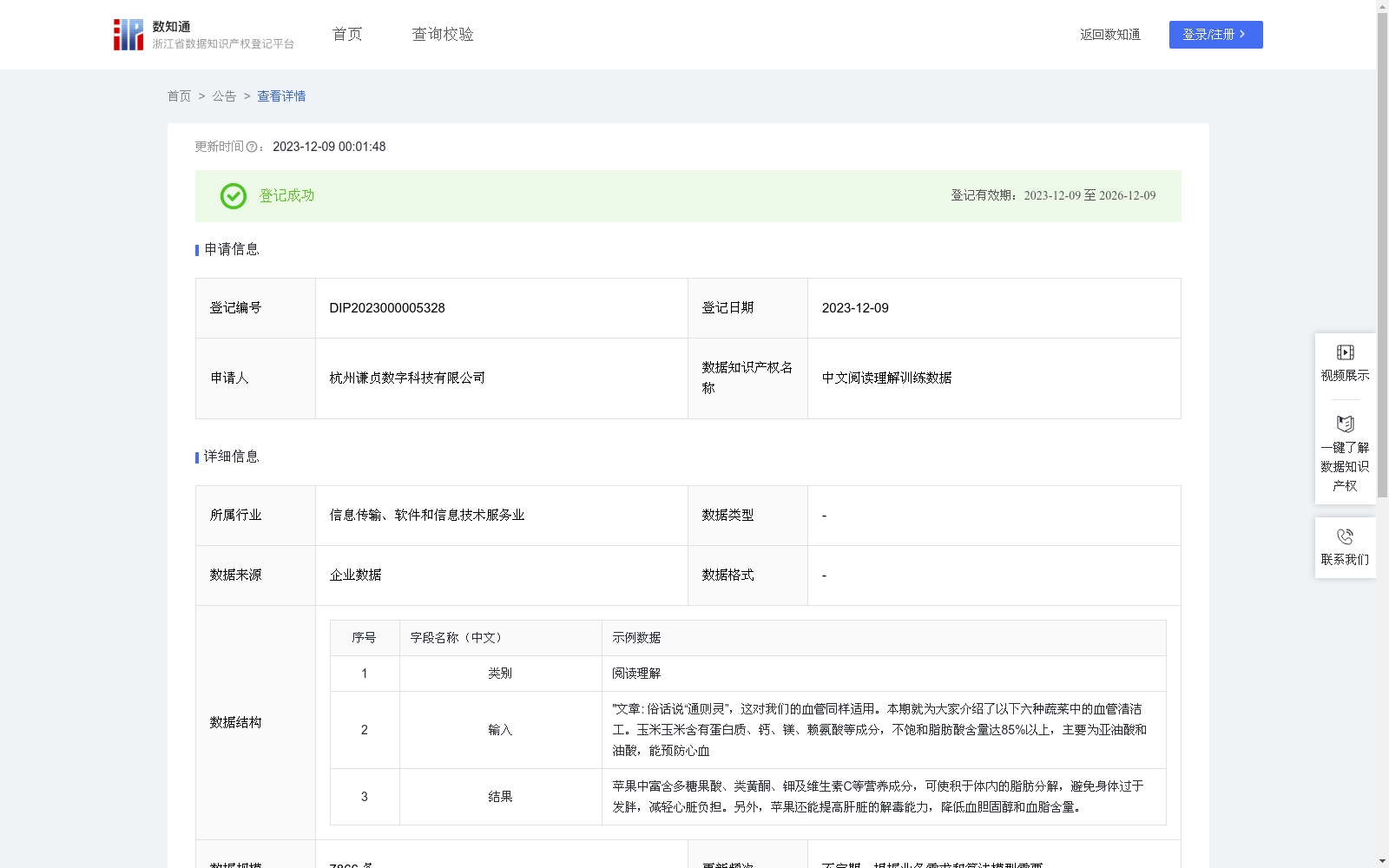Open the 首页 navigation menu item
This screenshot has height=868, width=1389.
(x=346, y=34)
